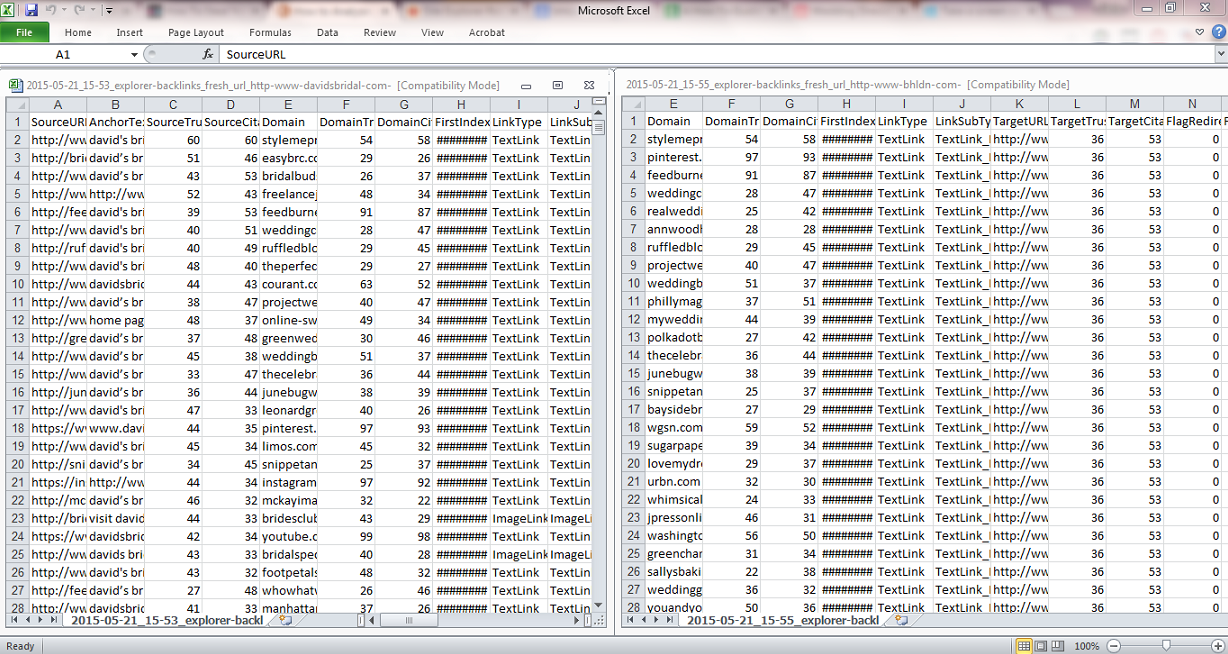Click the FlagRedir header cell in bhldn workbook
Image resolution: width=1228 pixels, height=654 pixels.
[x=1193, y=122]
